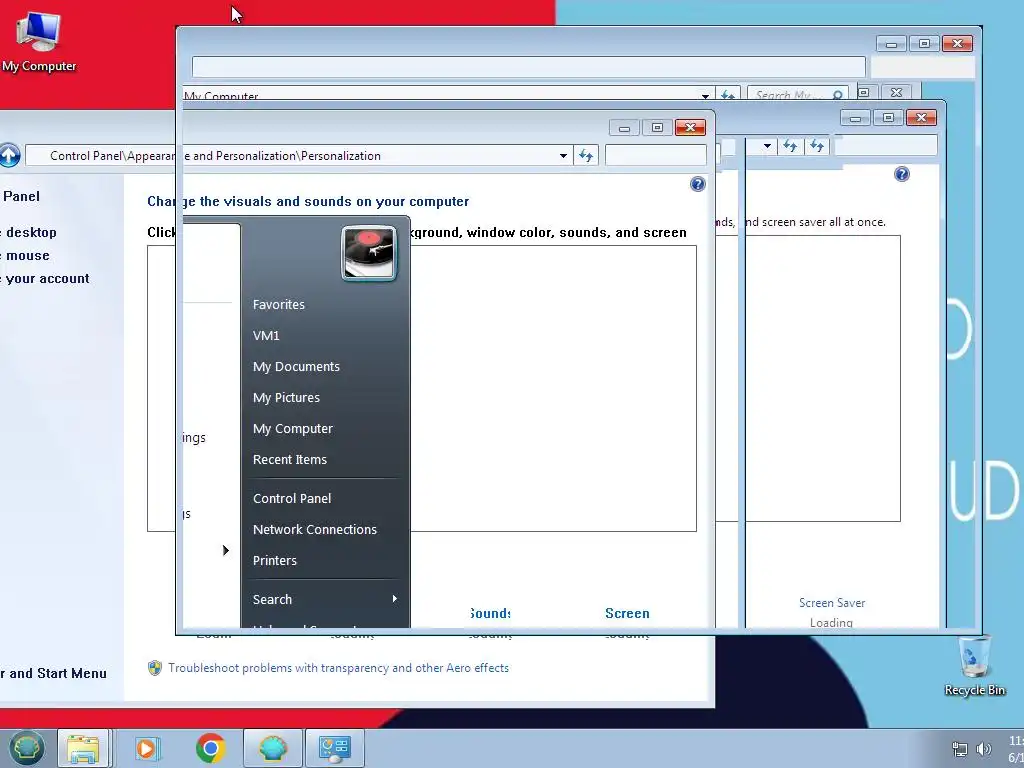Refresh the Personalization address bar
Image resolution: width=1024 pixels, height=768 pixels.
(586, 155)
